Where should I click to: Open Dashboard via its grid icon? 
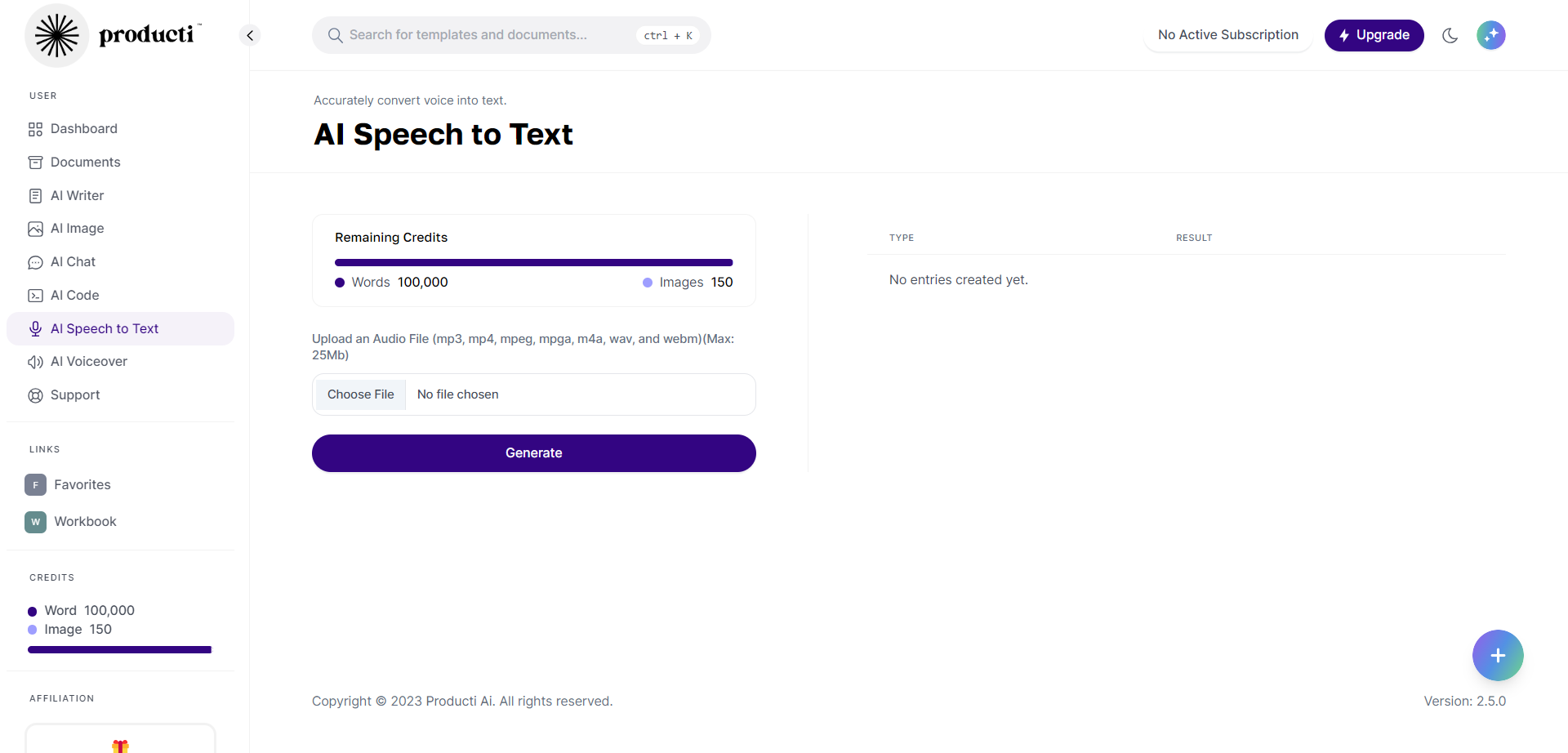click(x=35, y=129)
